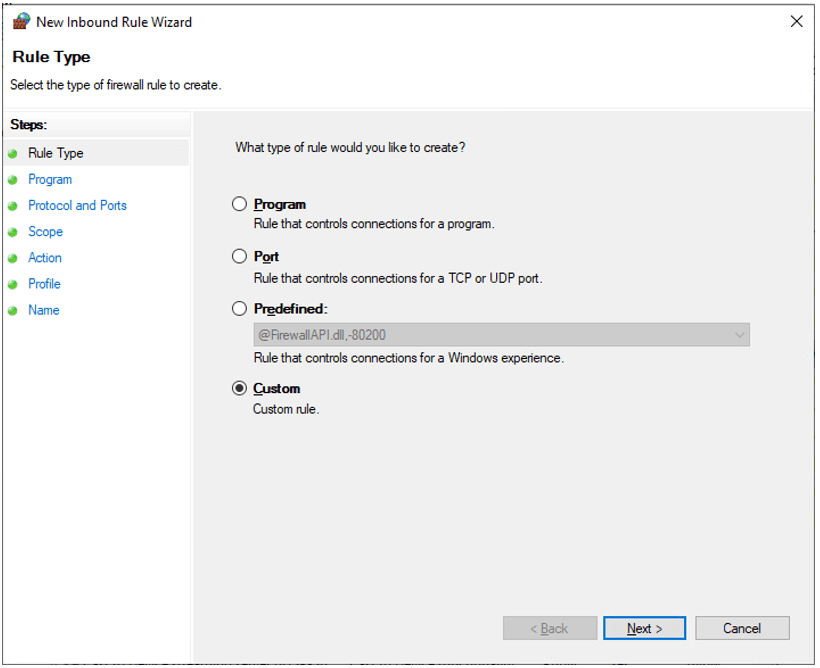Close the wizard window with X

coord(796,21)
